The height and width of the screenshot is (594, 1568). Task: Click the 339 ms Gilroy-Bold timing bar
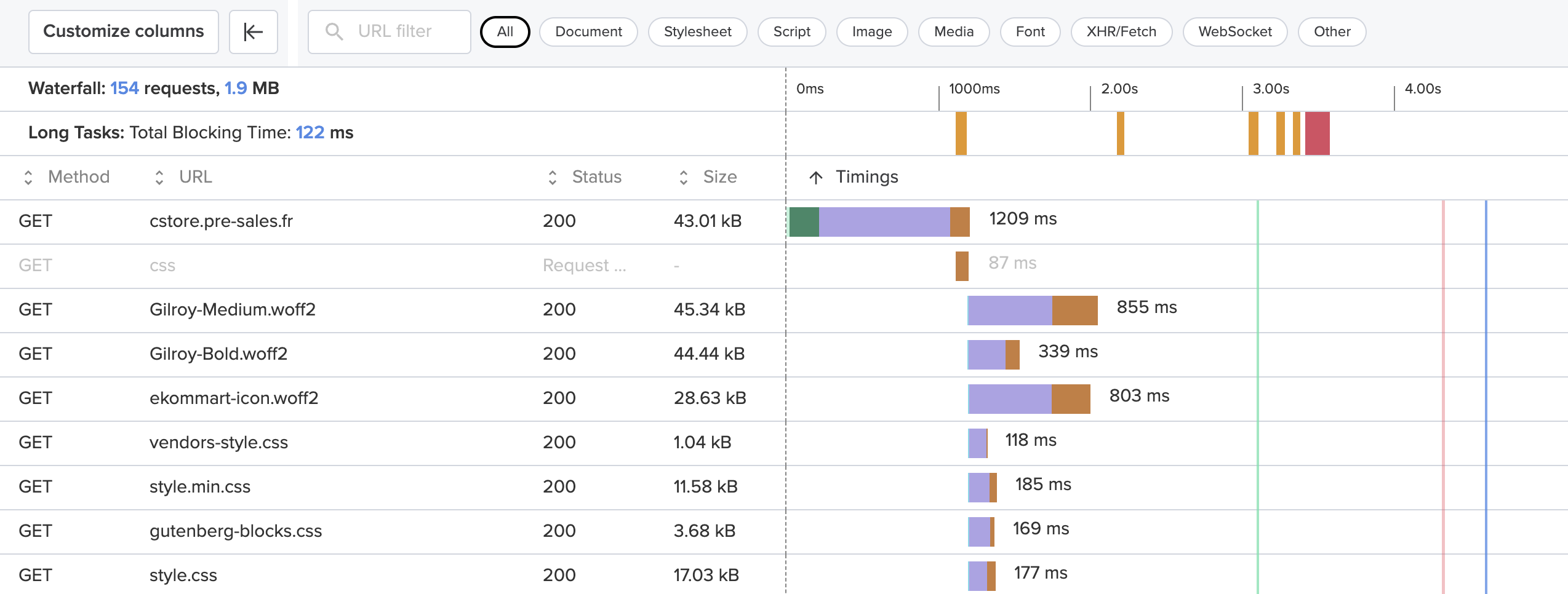point(993,355)
